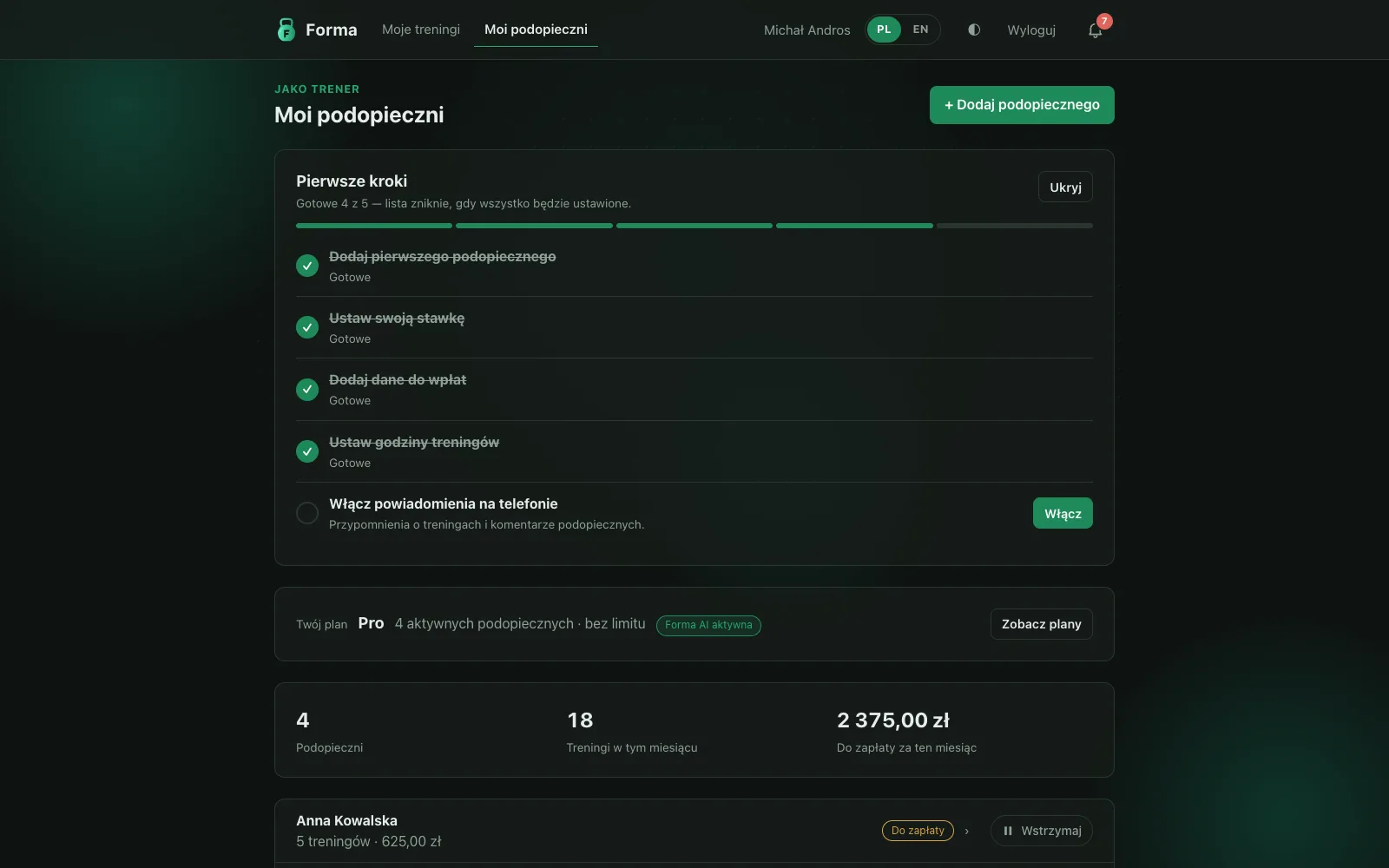Expand Anna Kowalska row with the chevron arrow
The image size is (1389, 868).
966,832
